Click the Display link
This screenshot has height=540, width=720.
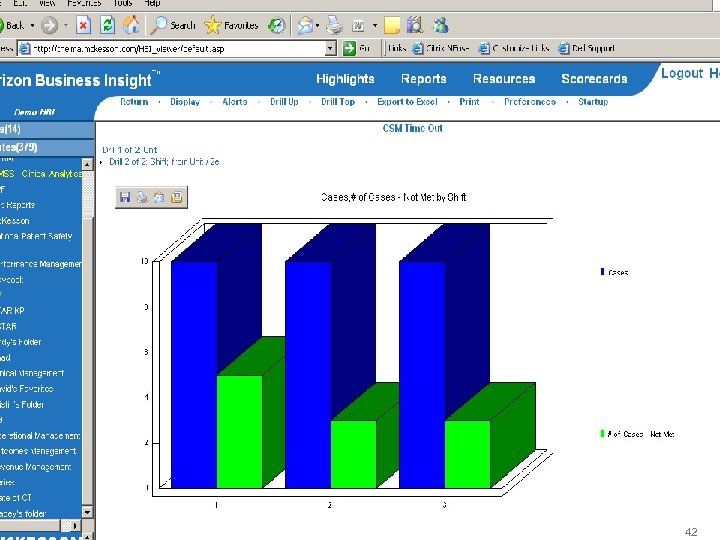pyautogui.click(x=185, y=102)
